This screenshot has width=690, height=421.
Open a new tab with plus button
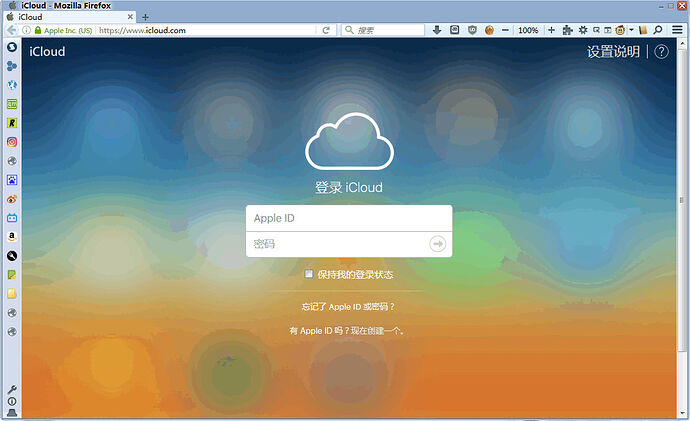145,17
